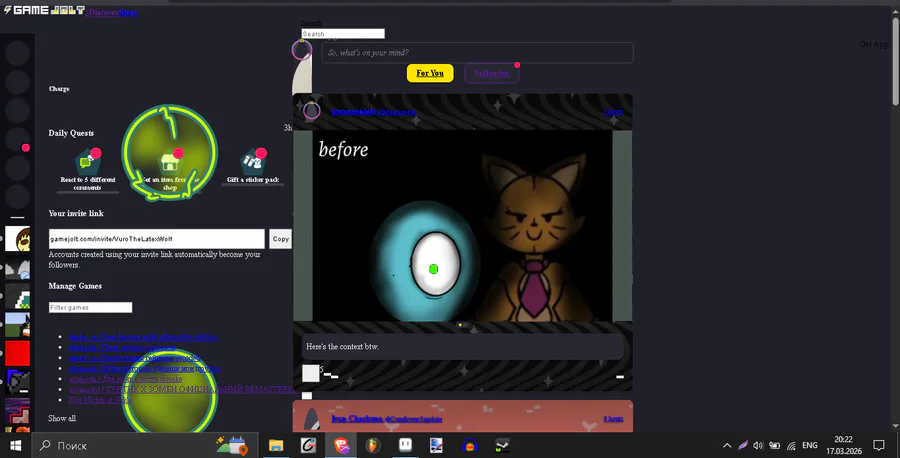The image size is (900, 458).
Task: Copy the invite link with Copy button
Action: [x=281, y=239]
